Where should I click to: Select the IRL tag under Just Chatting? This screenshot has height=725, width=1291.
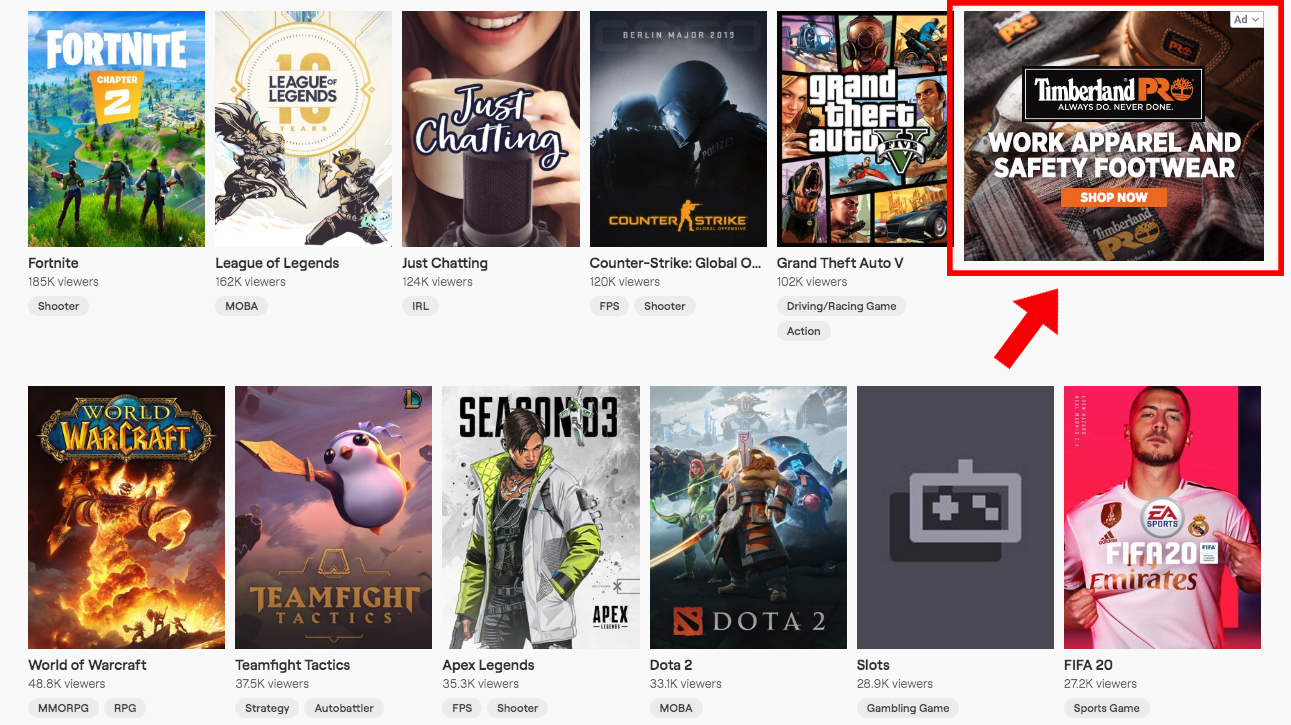point(420,306)
